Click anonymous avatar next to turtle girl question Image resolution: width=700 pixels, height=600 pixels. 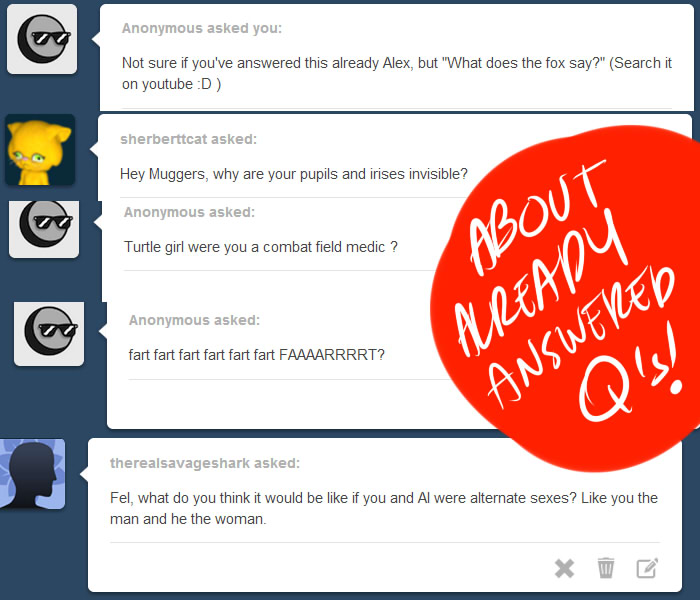coord(44,229)
